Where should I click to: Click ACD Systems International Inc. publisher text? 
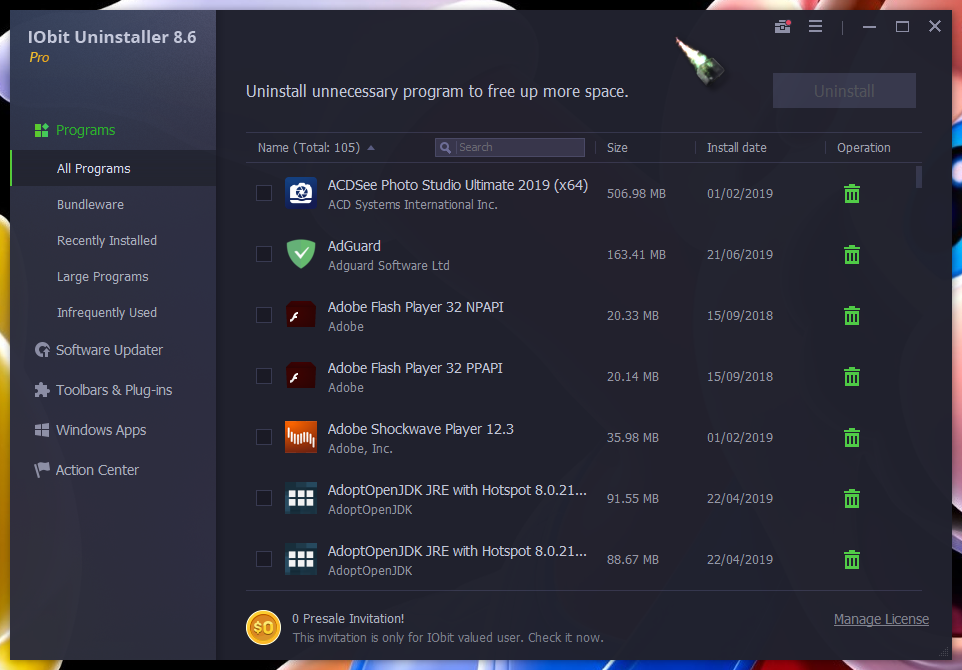[412, 205]
